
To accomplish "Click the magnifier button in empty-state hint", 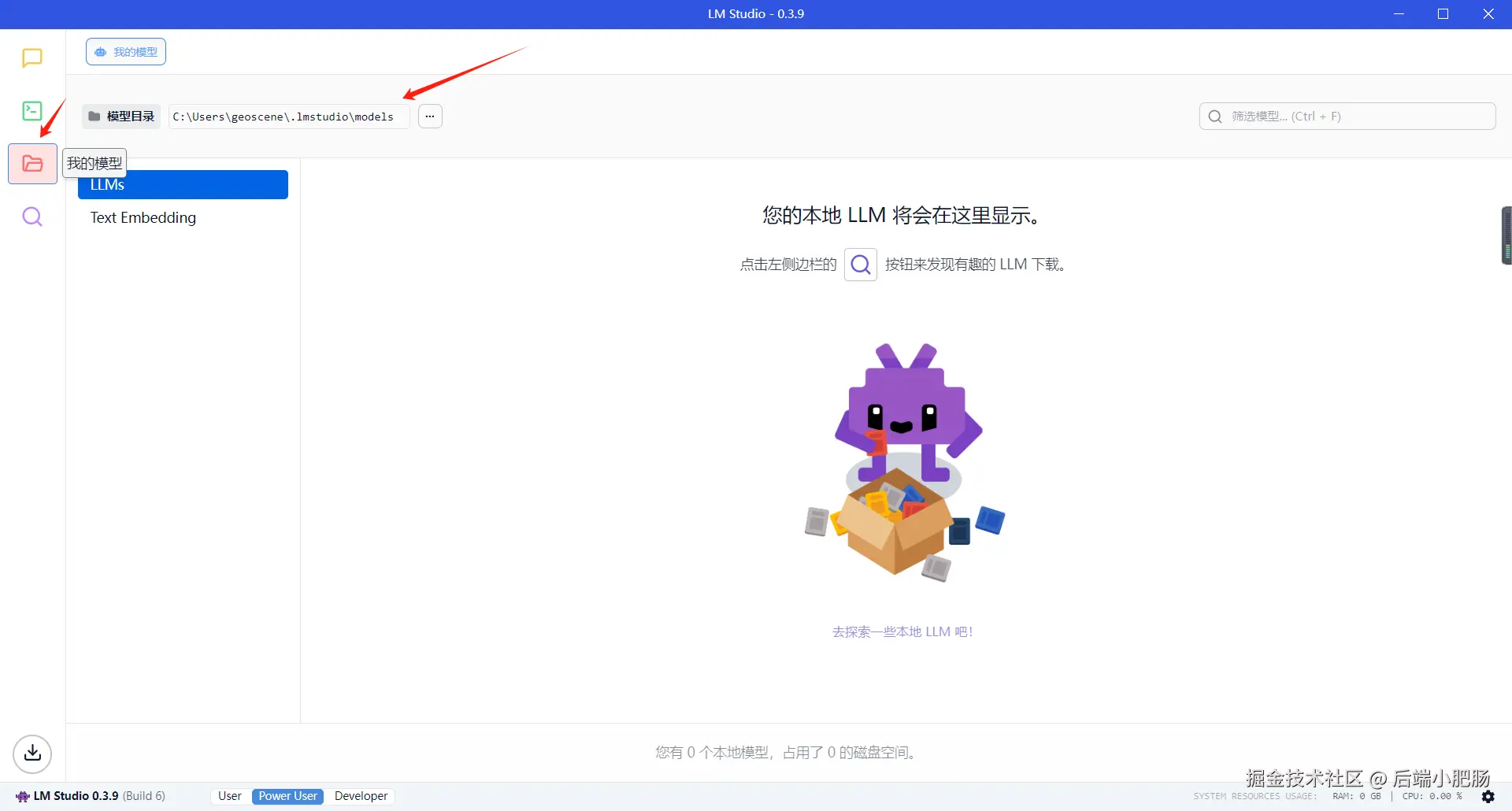I will (x=861, y=265).
